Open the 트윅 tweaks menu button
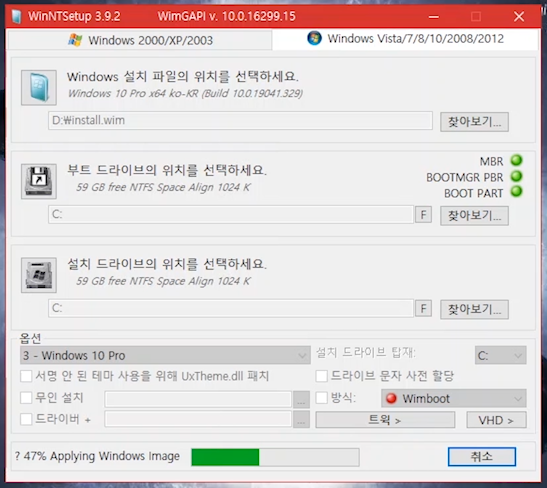Viewport: 547px width, 488px height. pyautogui.click(x=385, y=420)
